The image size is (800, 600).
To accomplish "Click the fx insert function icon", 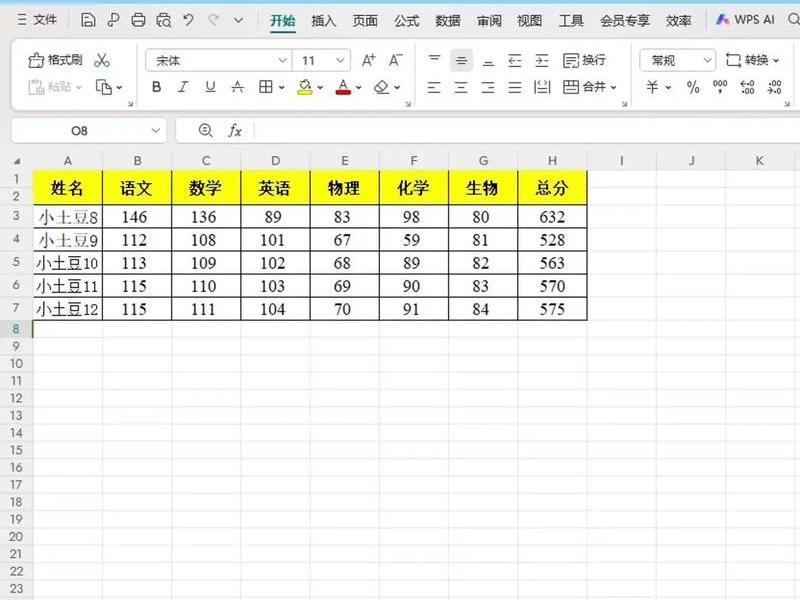I will point(235,131).
